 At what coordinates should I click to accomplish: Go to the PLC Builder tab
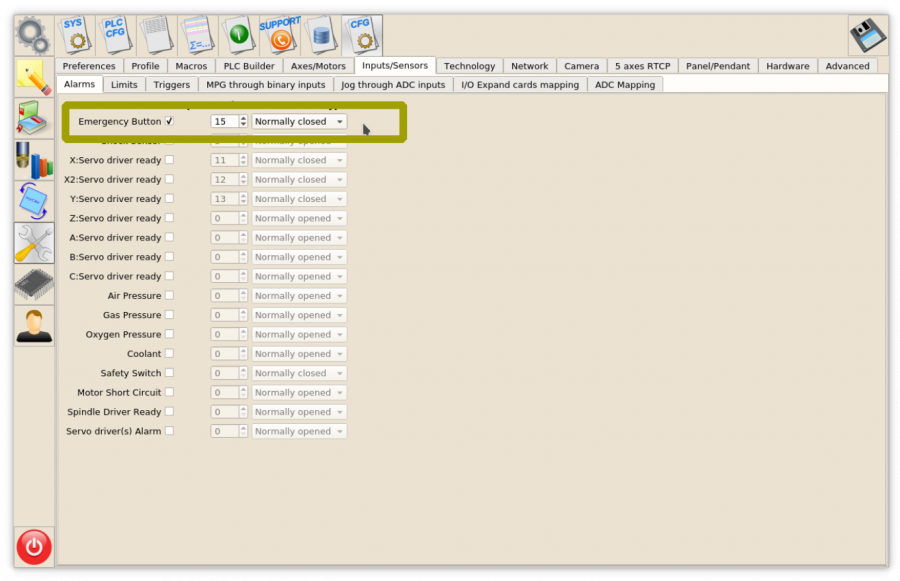[x=249, y=66]
